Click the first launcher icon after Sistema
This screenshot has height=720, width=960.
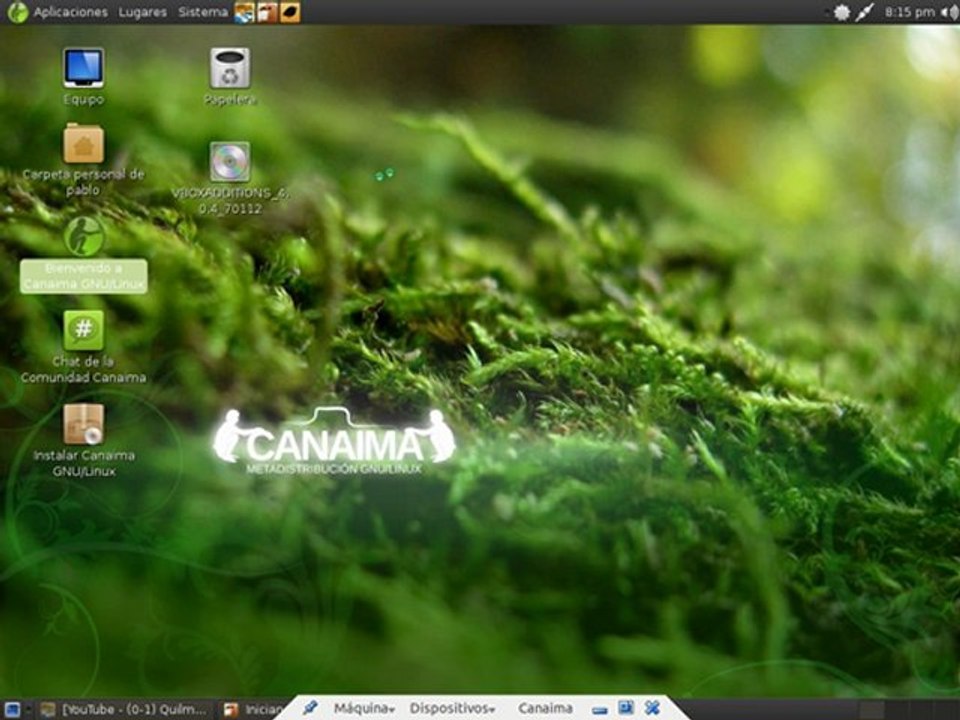[x=244, y=12]
